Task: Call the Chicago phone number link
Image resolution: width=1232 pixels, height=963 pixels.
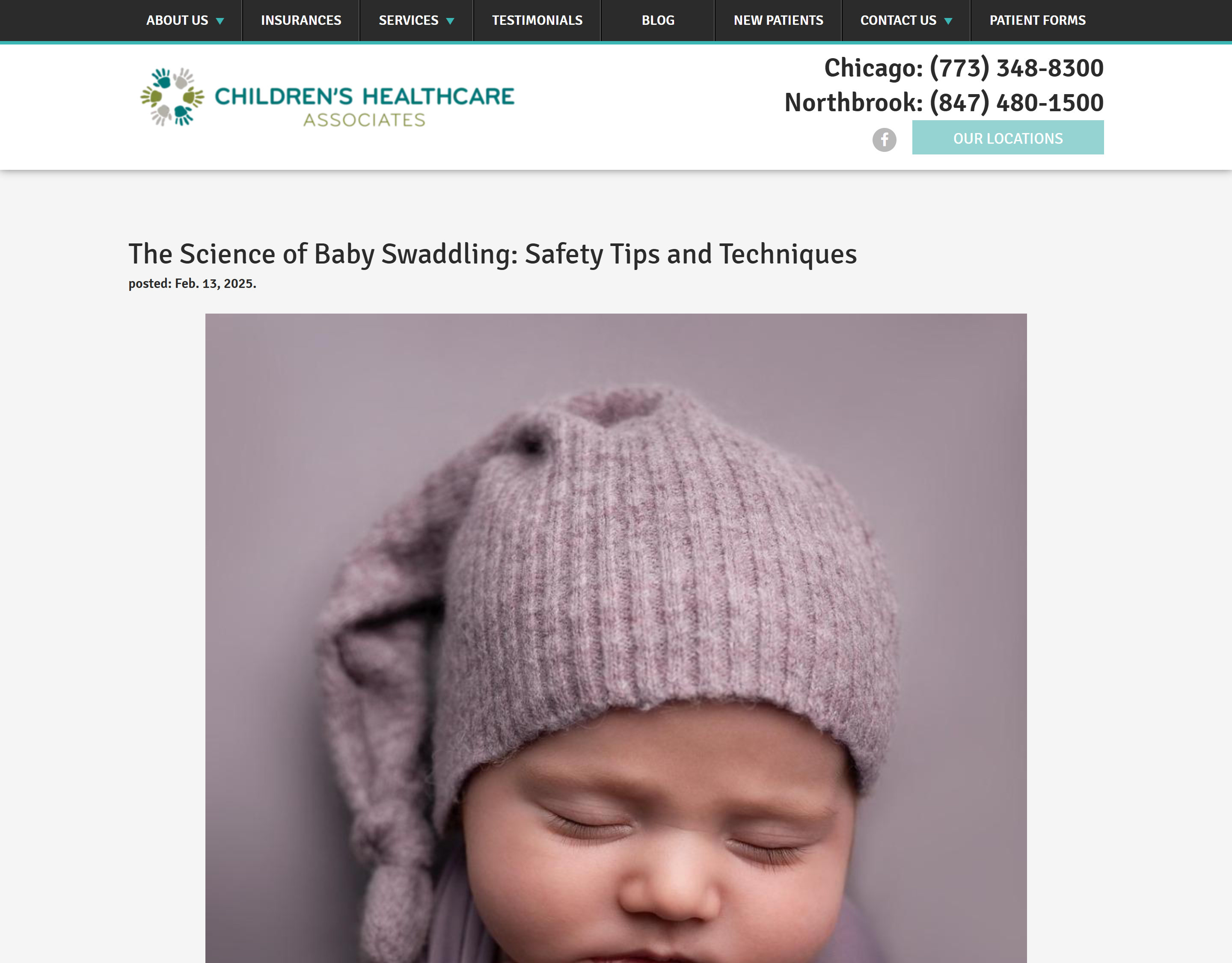Action: coord(1016,68)
